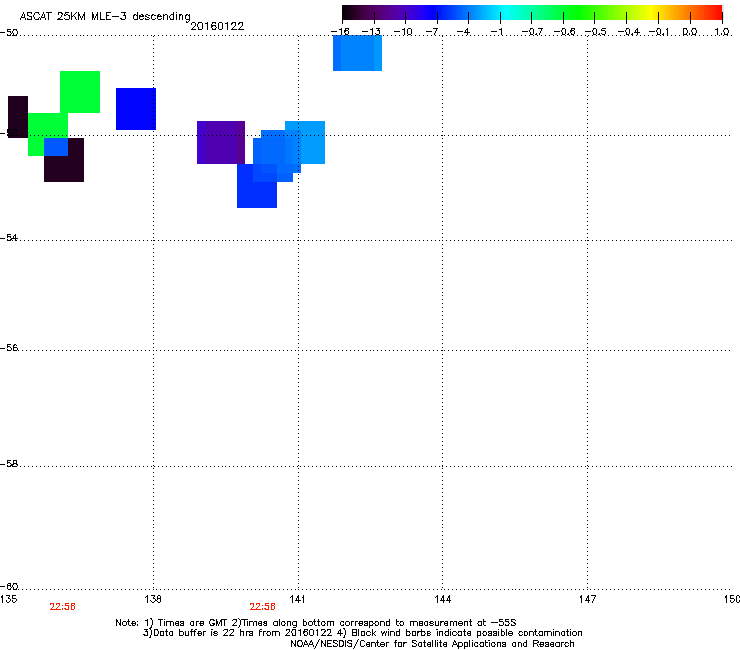Click the isolated light-blue data patch under the color bar
Screen dimensions: 740x650
(357, 53)
